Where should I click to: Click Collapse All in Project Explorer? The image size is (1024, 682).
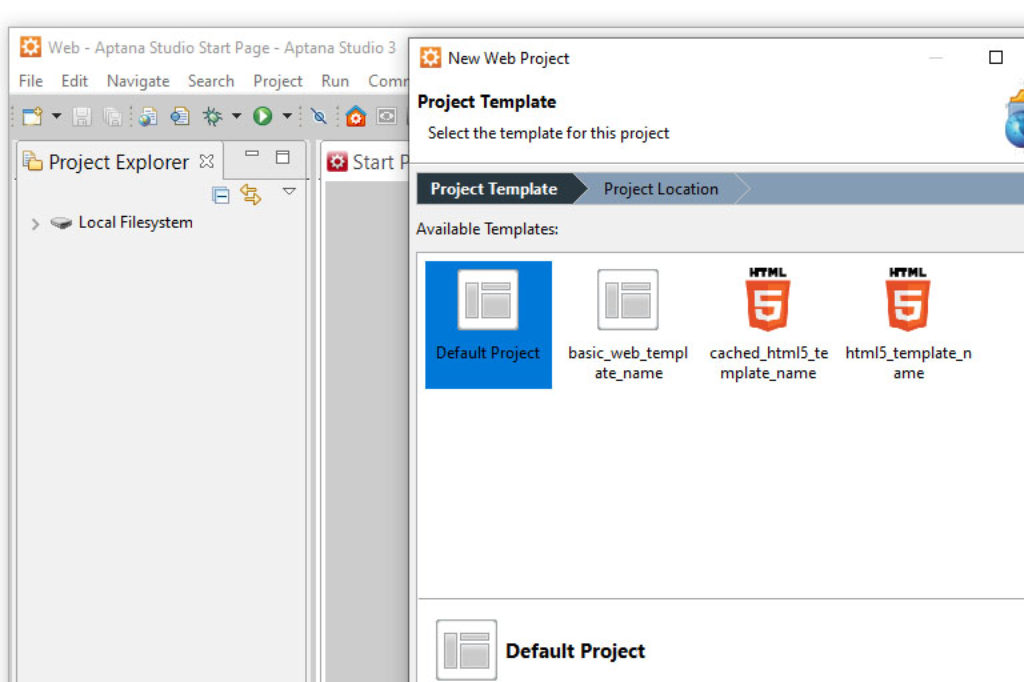tap(221, 195)
